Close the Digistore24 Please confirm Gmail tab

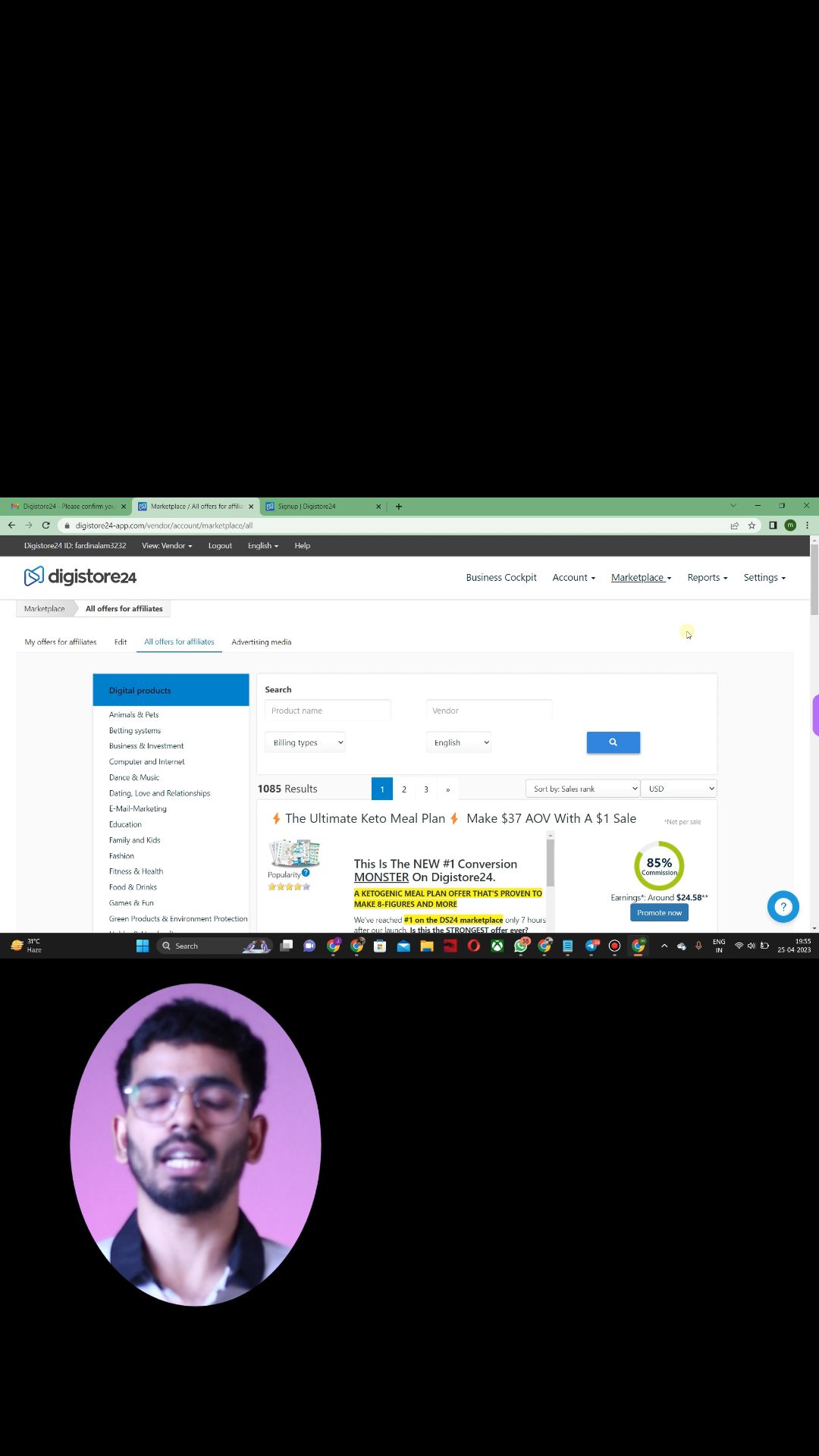click(x=124, y=506)
